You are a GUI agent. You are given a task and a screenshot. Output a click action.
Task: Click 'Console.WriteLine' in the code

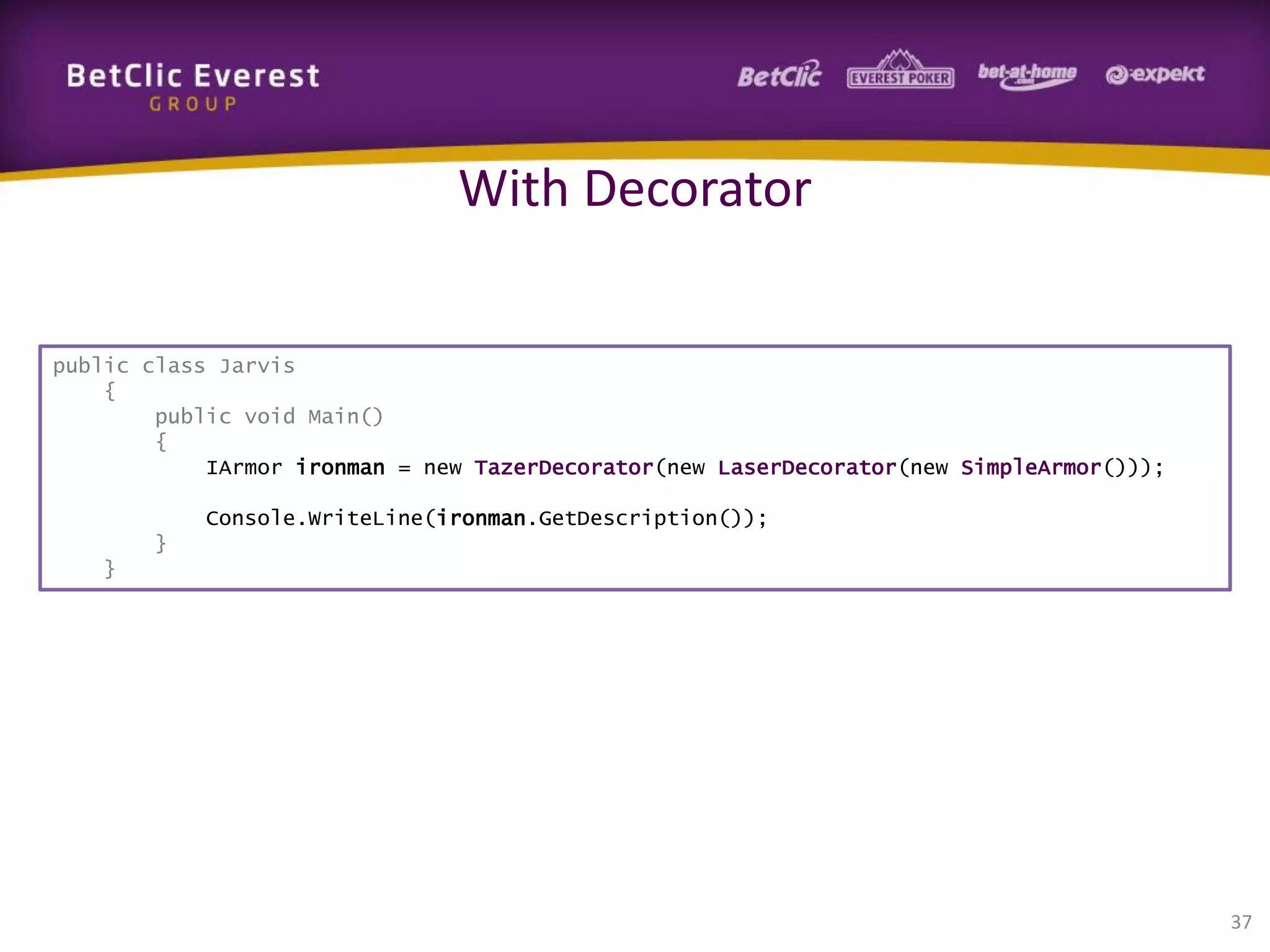click(x=314, y=518)
